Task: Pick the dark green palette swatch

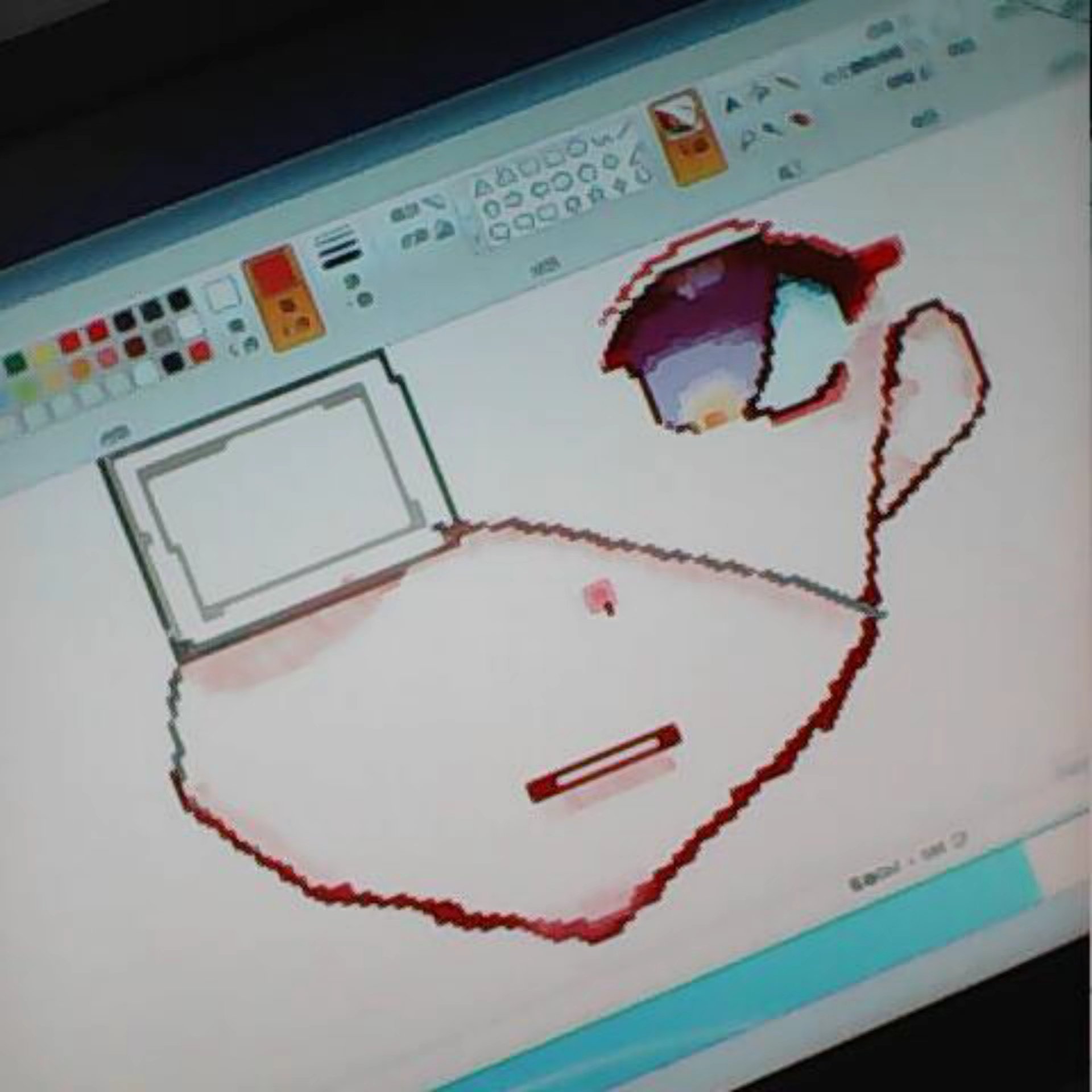Action: point(15,362)
